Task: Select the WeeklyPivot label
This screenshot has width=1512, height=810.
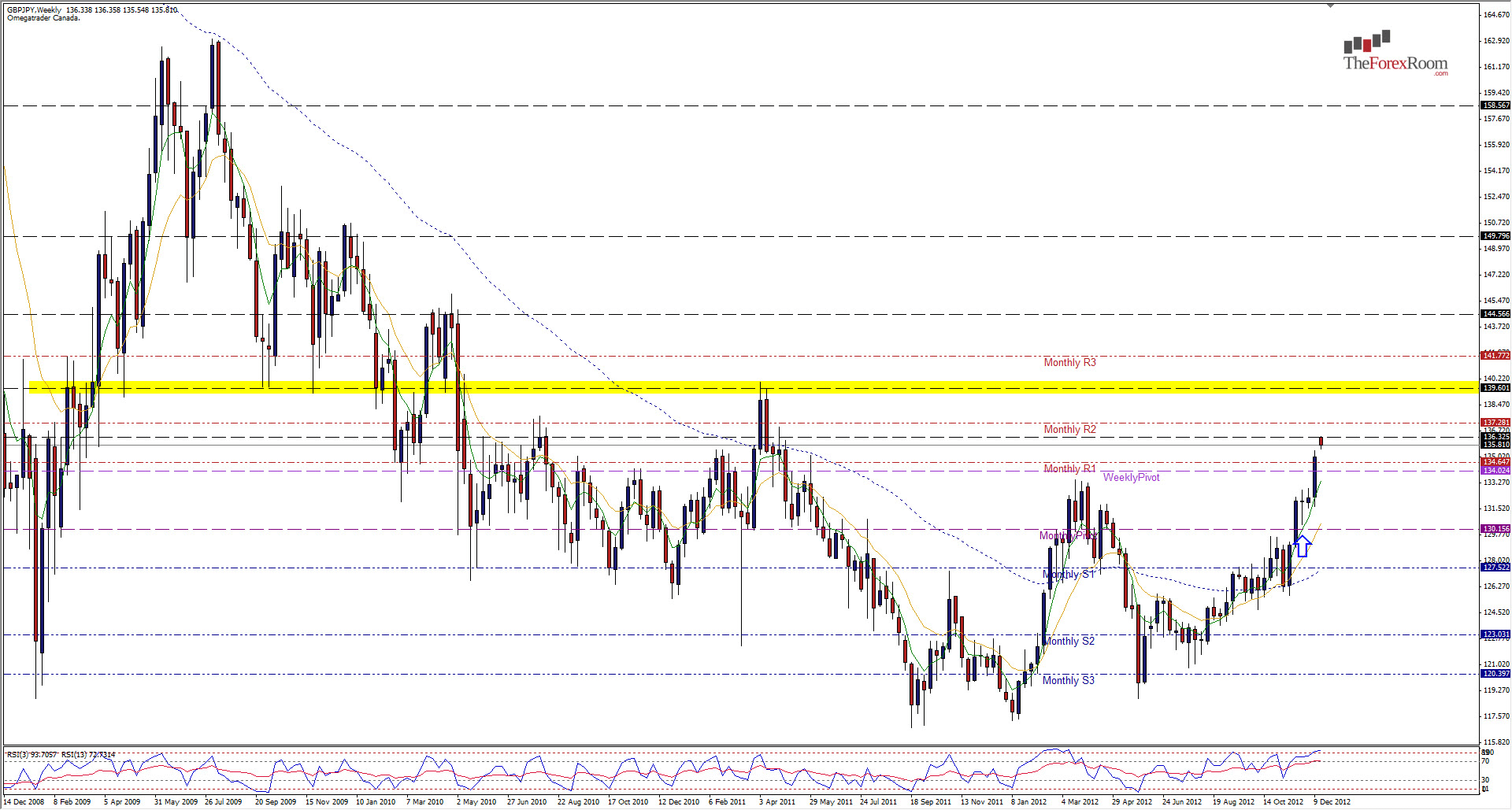Action: (x=1131, y=477)
